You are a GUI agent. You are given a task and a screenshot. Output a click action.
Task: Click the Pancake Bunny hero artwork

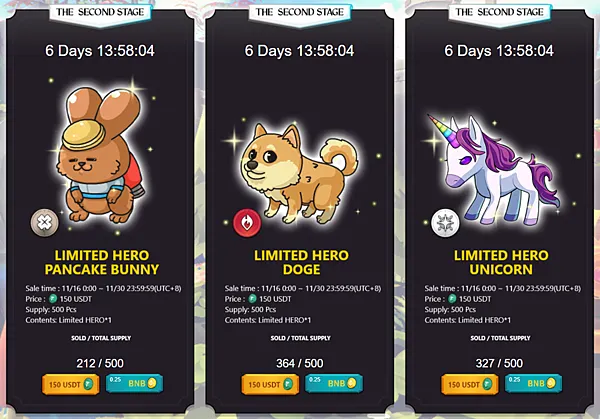coord(101,156)
